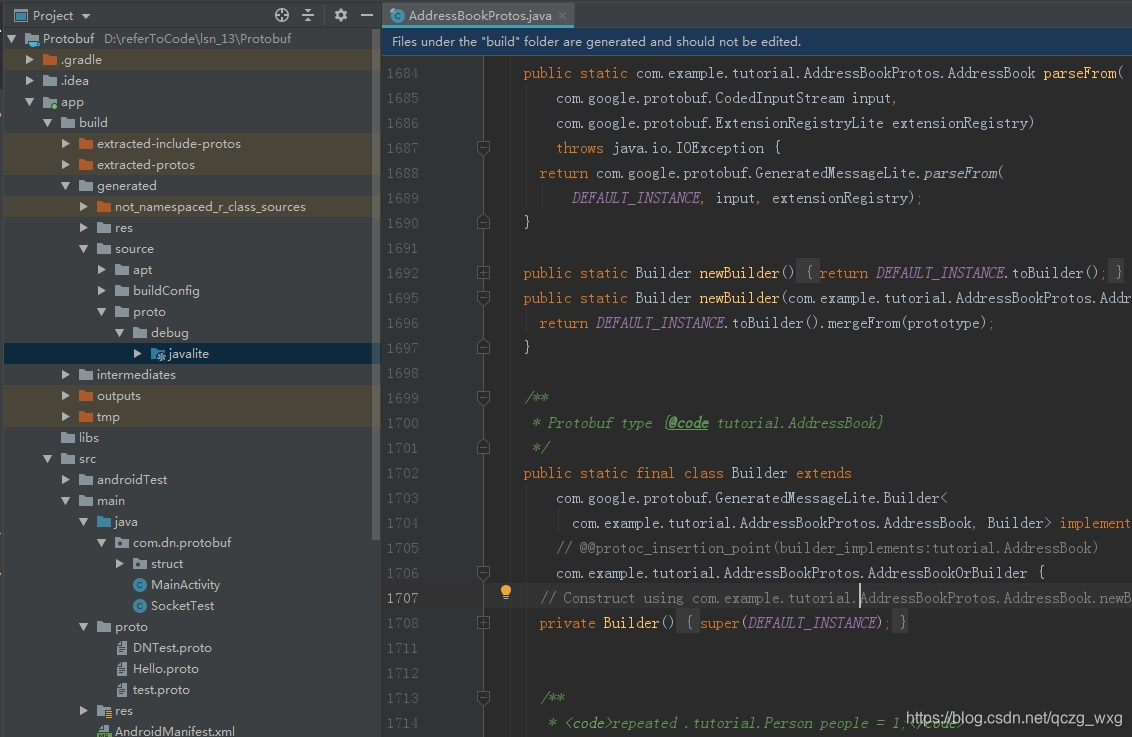Screen dimensions: 1132x737
Task: Expand the apt folder
Action: pos(102,269)
